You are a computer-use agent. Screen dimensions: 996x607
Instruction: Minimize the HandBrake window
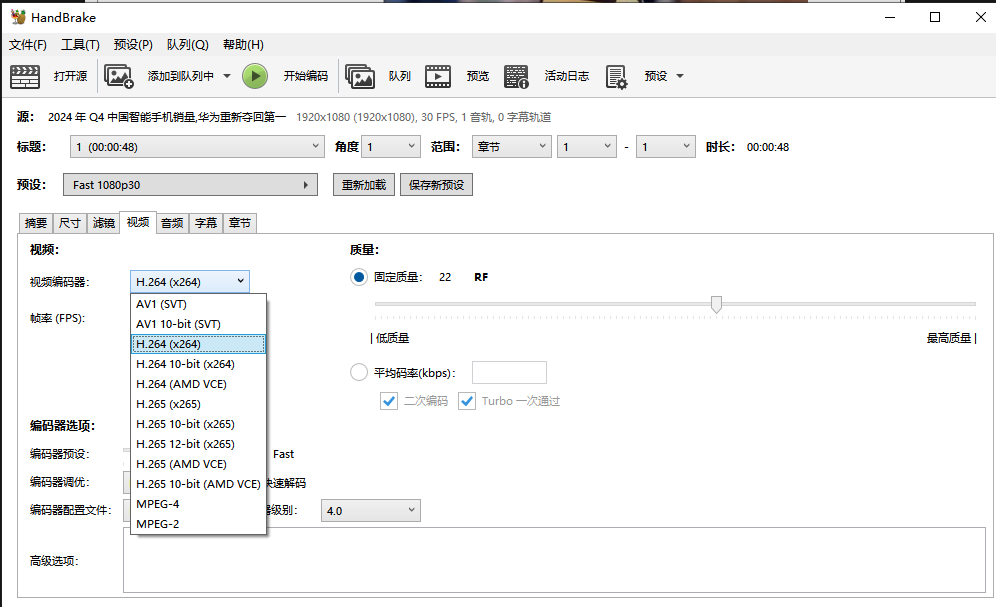[890, 17]
